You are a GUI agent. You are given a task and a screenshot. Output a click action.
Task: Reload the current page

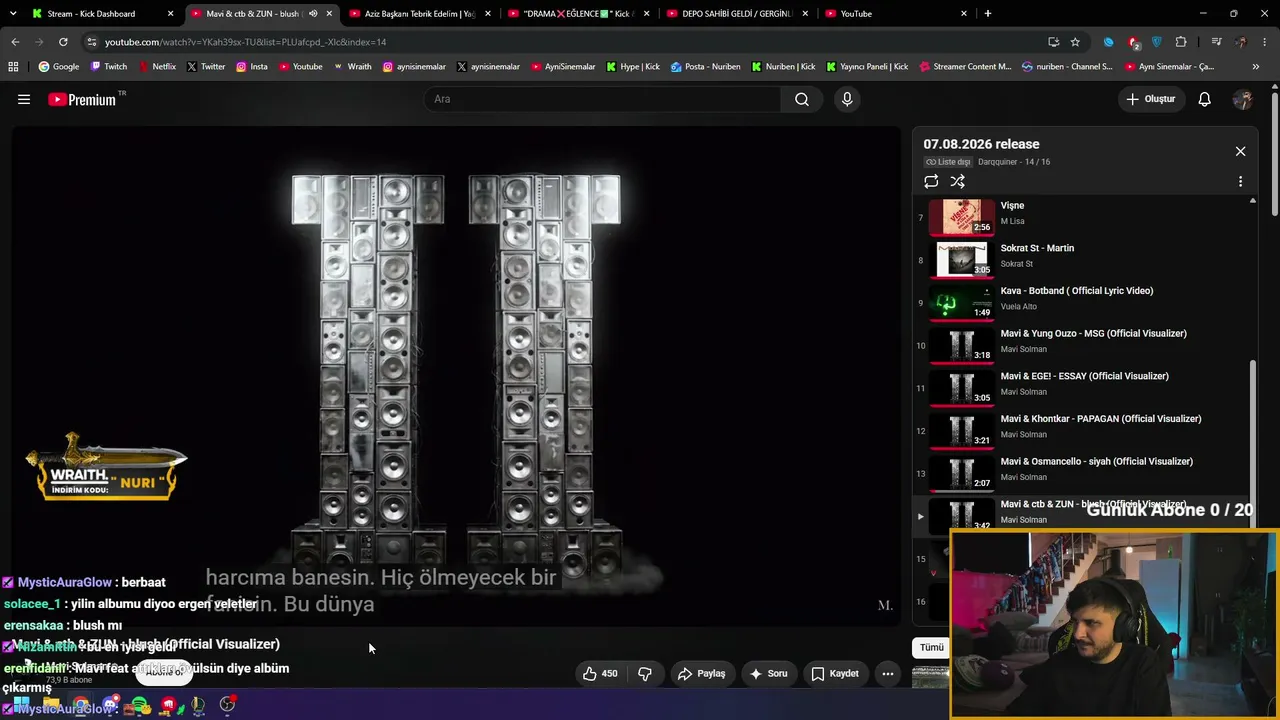(x=63, y=42)
